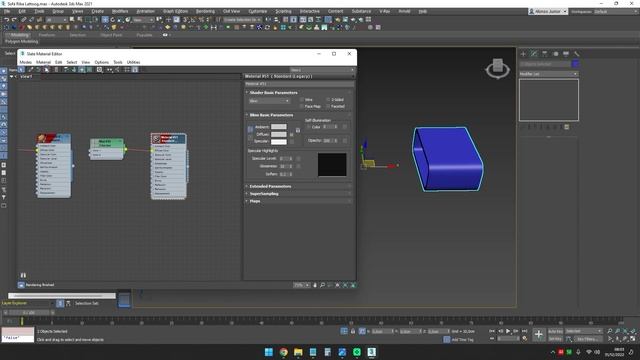The height and width of the screenshot is (360, 640).
Task: Toggle the Self-Illumination Color checkbox
Action: coord(309,127)
